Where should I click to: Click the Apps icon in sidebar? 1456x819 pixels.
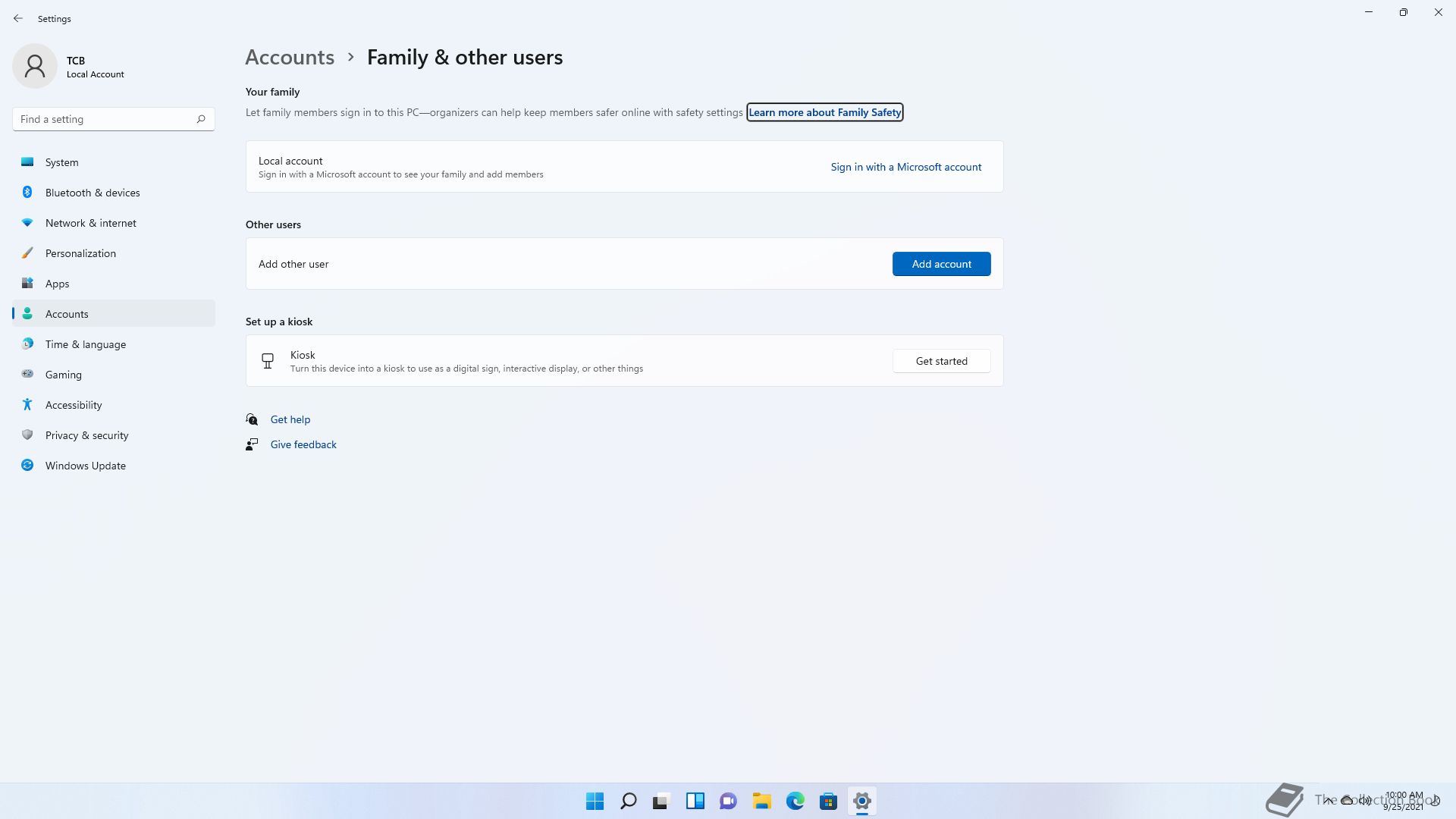(x=27, y=283)
